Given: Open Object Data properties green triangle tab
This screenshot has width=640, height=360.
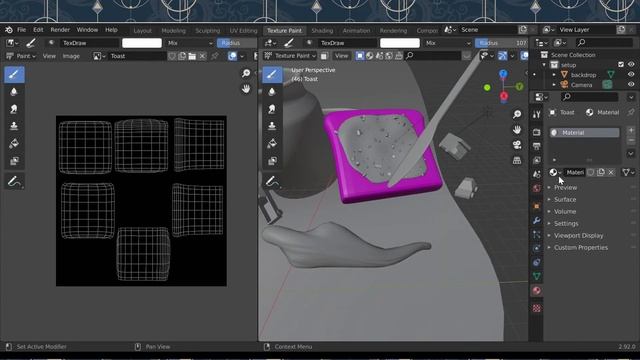Looking at the screenshot, I should (536, 276).
